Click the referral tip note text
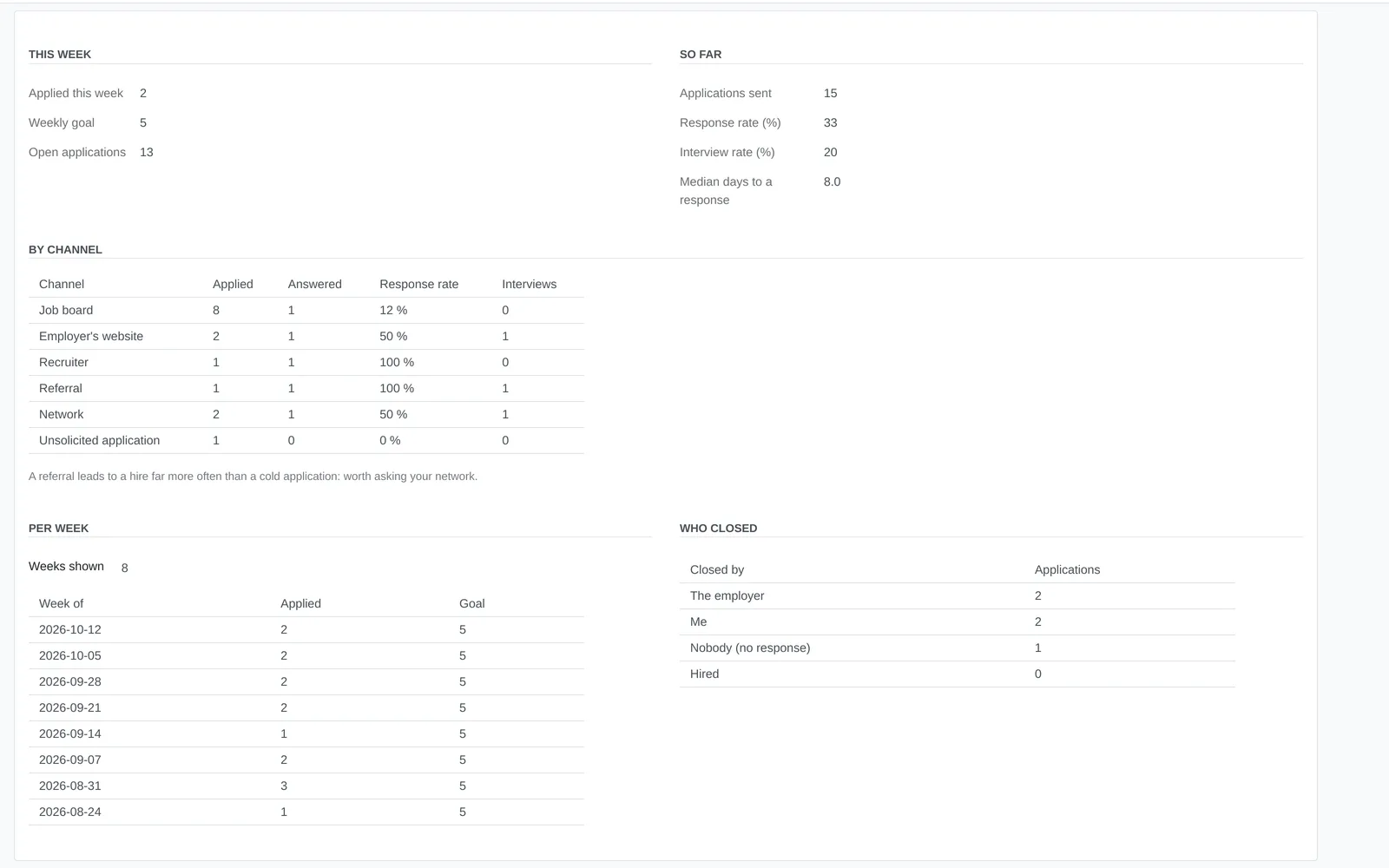 253,477
